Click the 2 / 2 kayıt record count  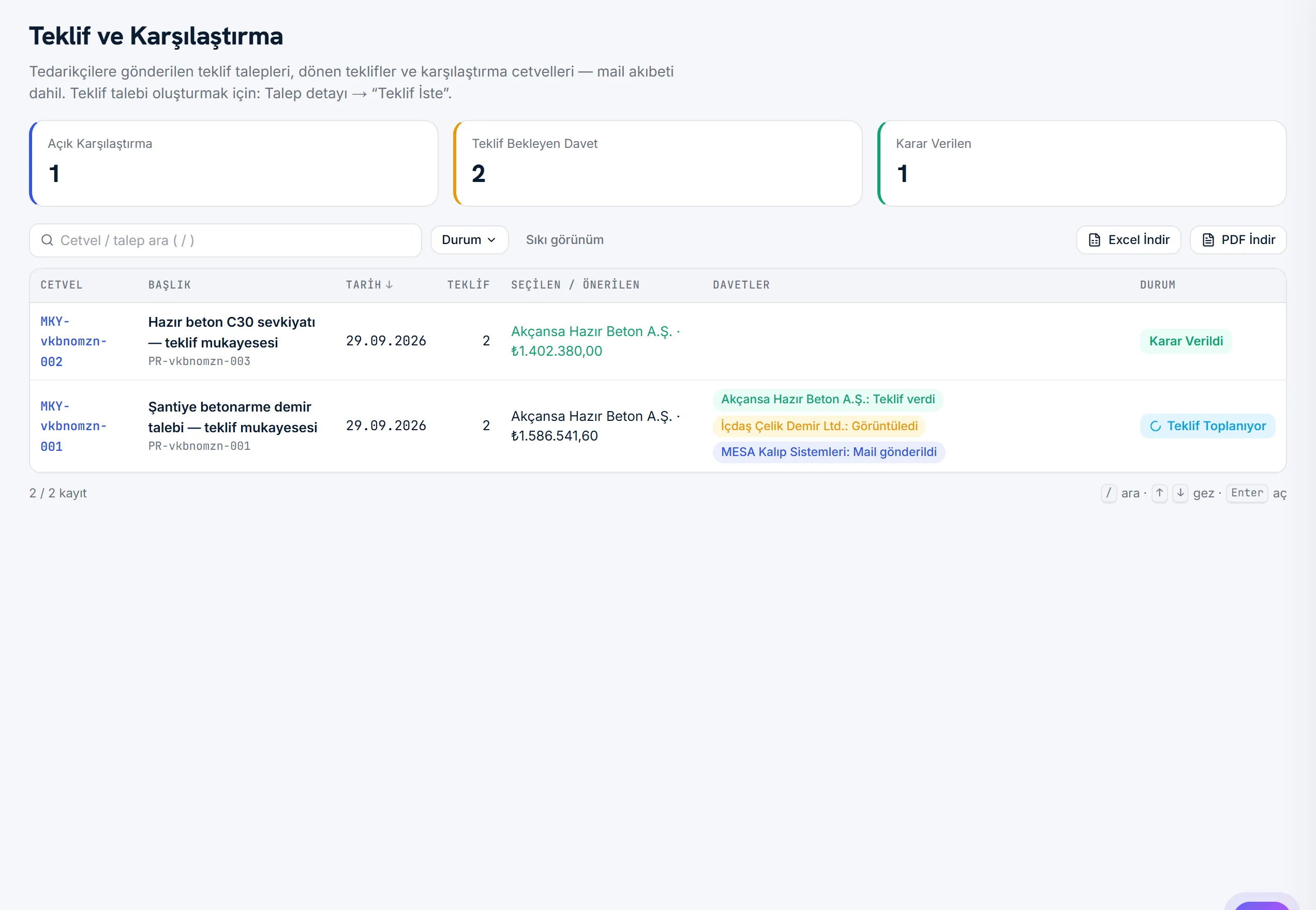pos(57,493)
